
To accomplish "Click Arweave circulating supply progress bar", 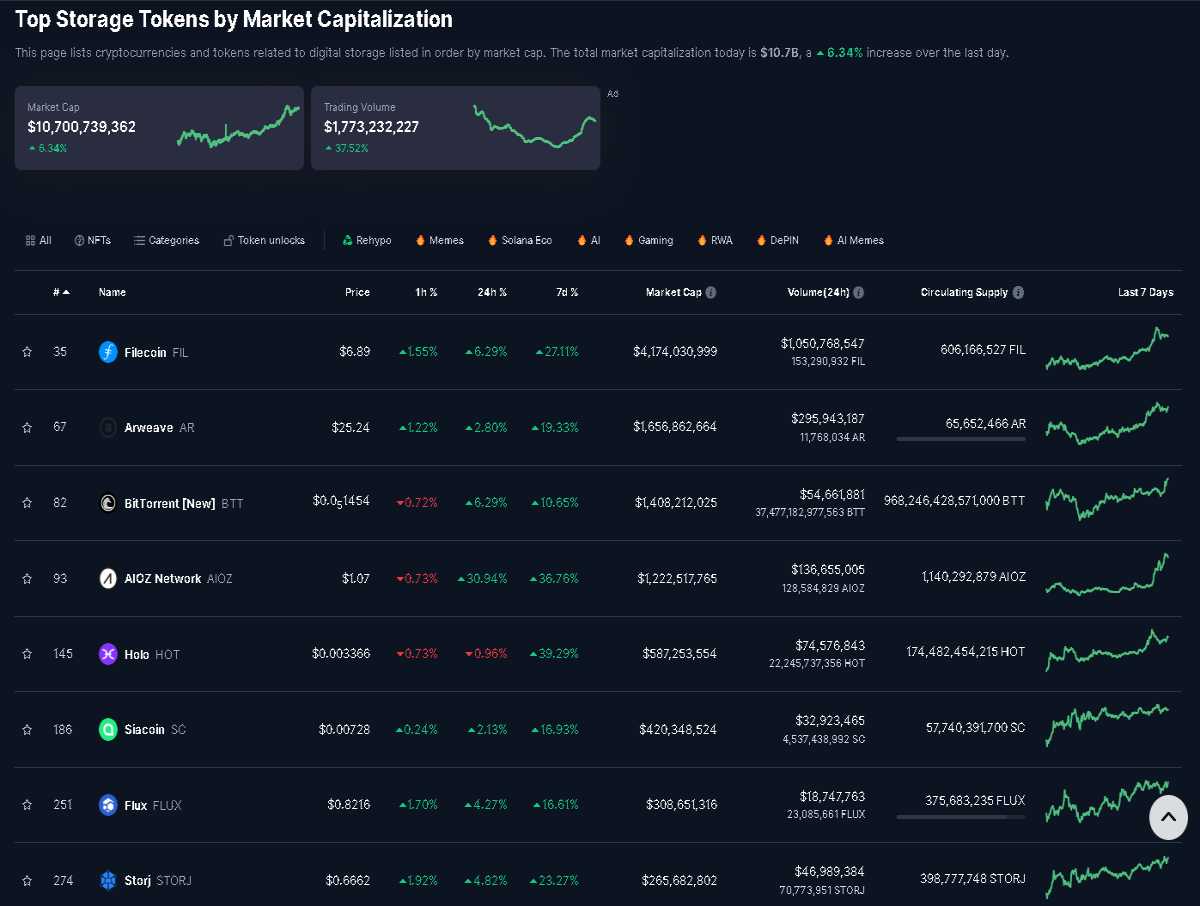I will pos(961,439).
